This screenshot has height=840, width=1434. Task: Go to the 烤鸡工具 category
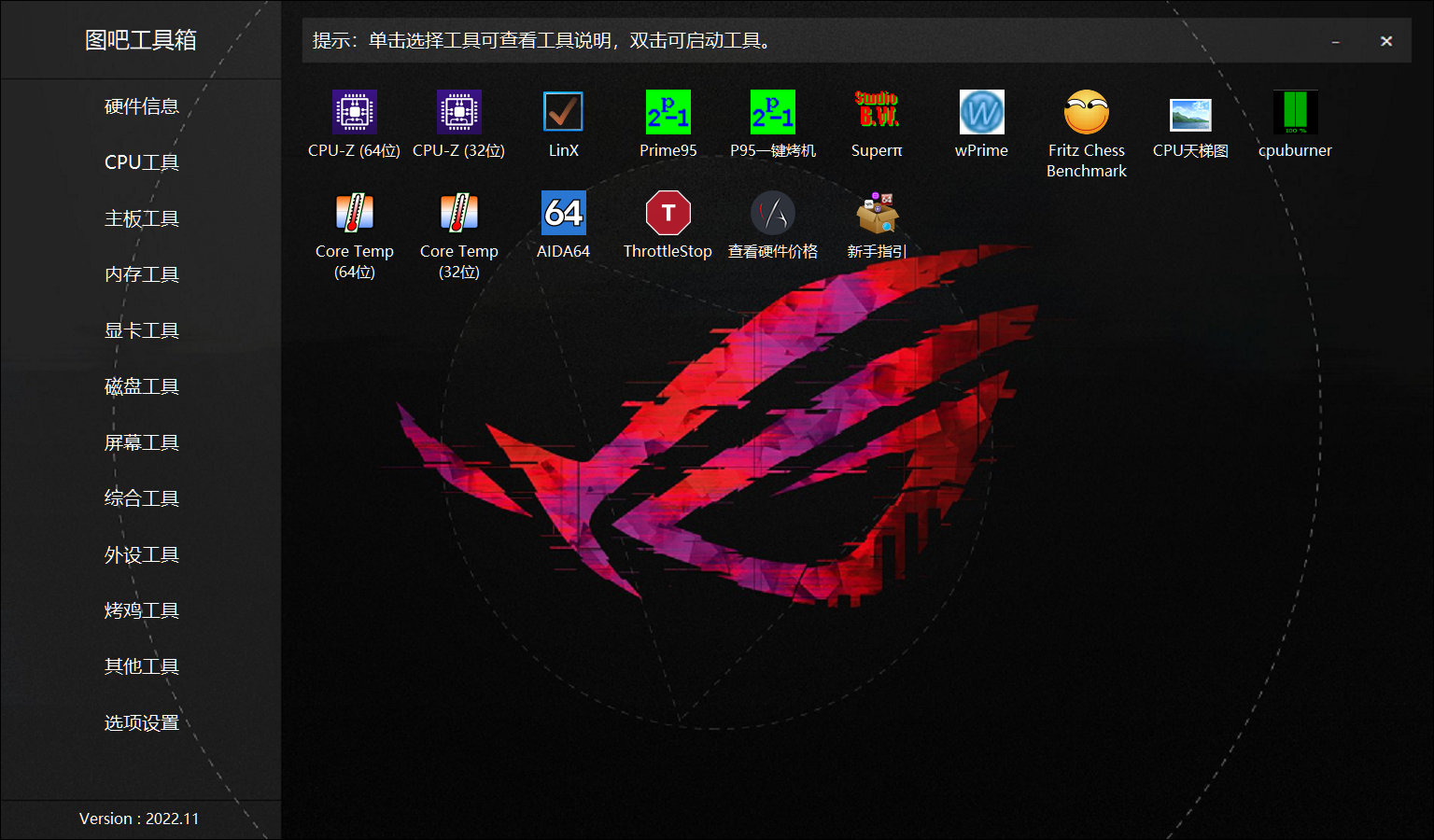[141, 610]
